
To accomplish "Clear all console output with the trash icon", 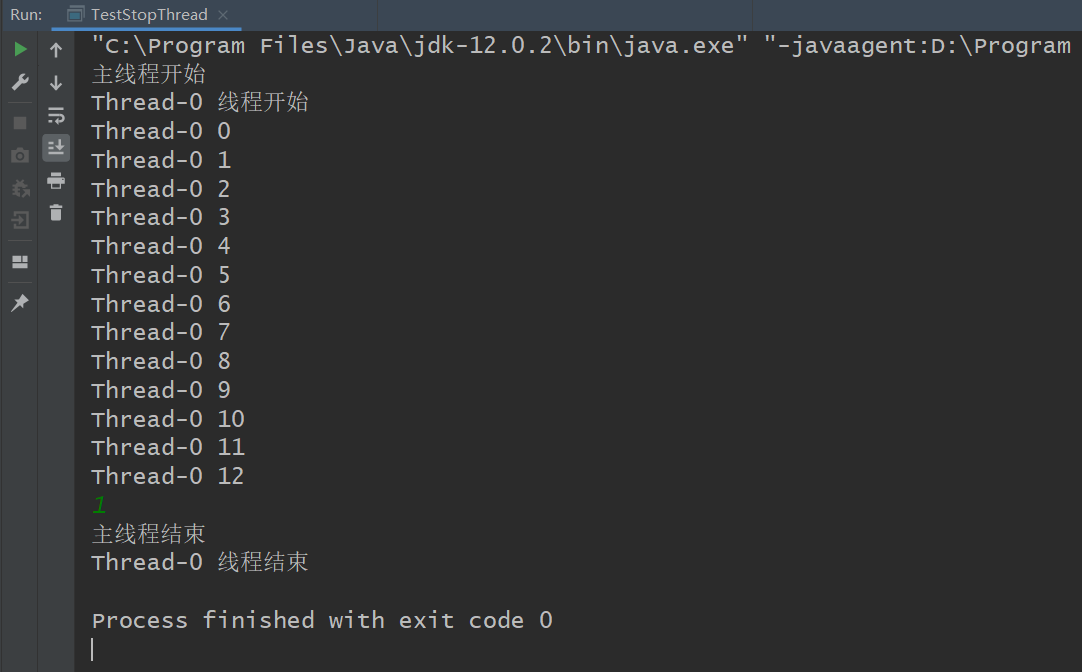I will 56,213.
